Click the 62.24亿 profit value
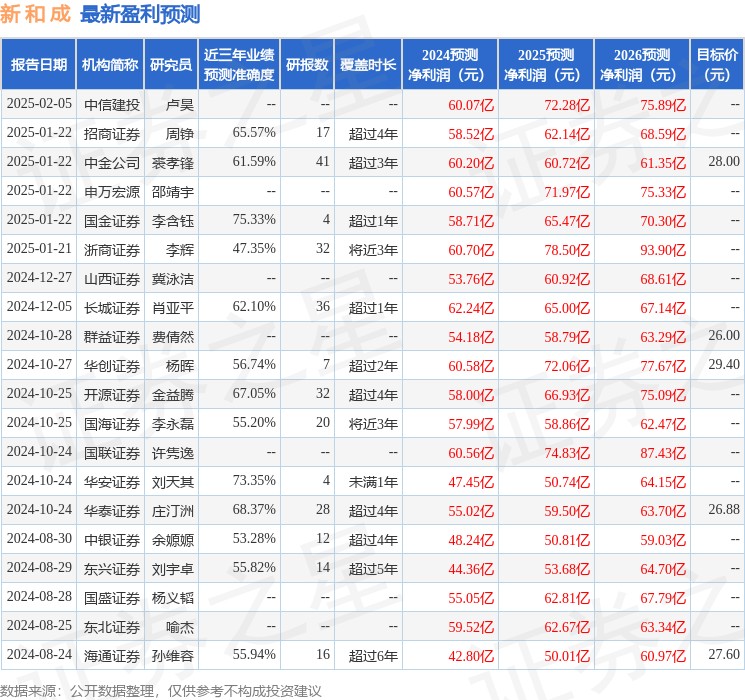The image size is (745, 700). (471, 308)
